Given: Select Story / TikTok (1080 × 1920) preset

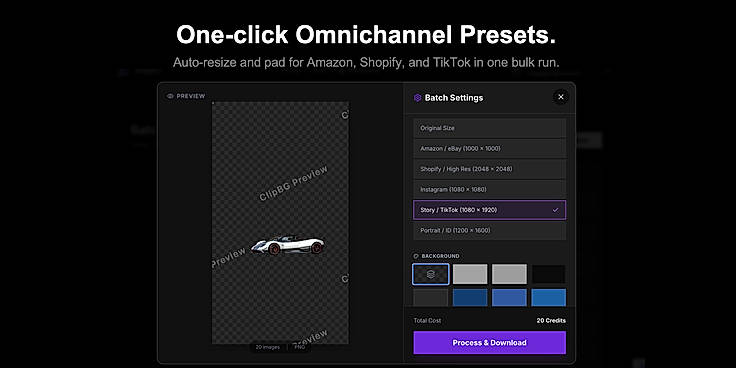Looking at the screenshot, I should click(x=489, y=210).
